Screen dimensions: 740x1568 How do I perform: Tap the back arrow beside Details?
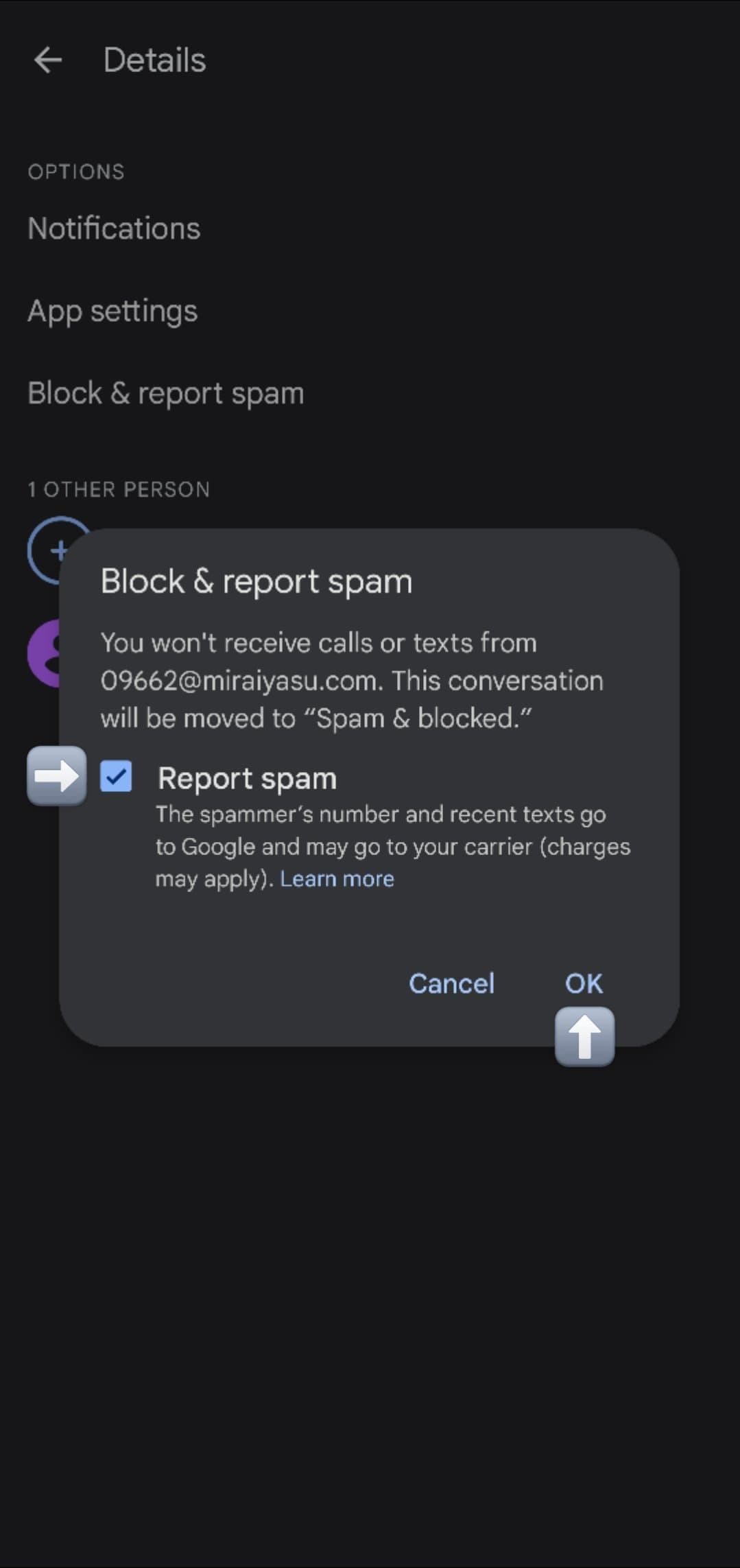coord(48,60)
